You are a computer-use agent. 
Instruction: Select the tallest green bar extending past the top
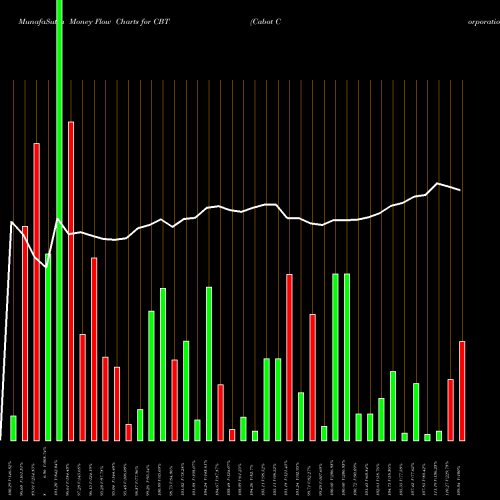pos(59,220)
